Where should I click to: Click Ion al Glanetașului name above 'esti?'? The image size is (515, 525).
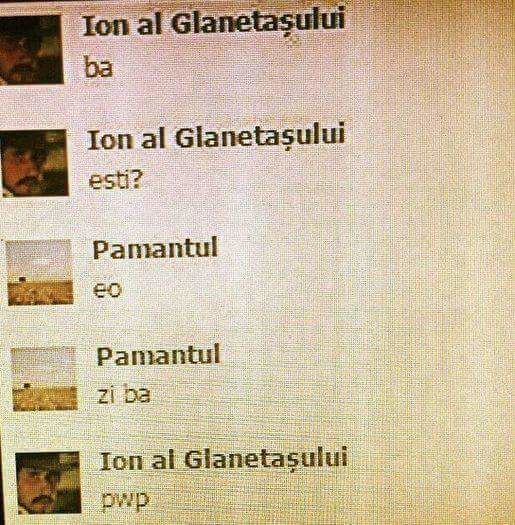[216, 137]
